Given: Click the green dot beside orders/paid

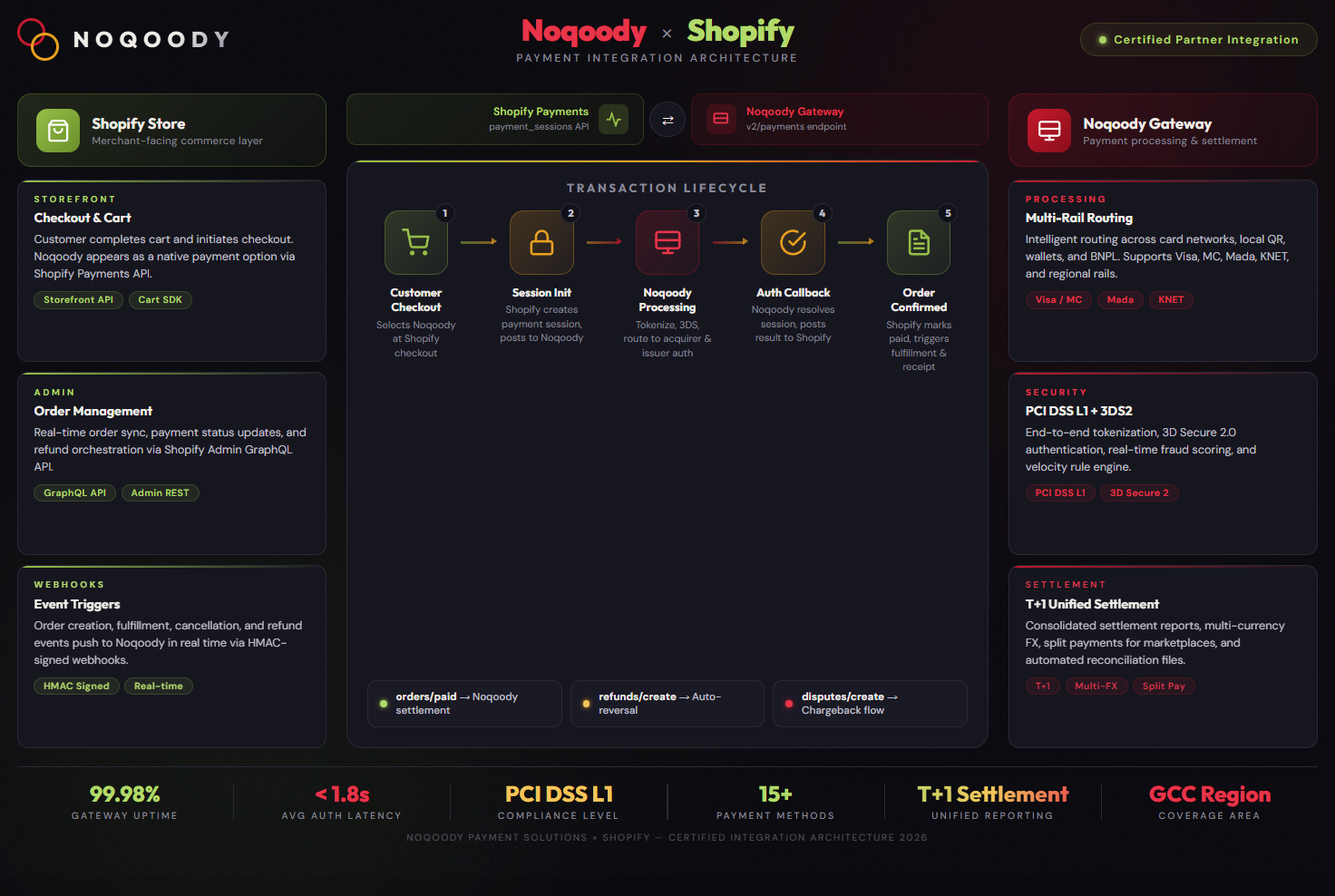Looking at the screenshot, I should tap(384, 704).
